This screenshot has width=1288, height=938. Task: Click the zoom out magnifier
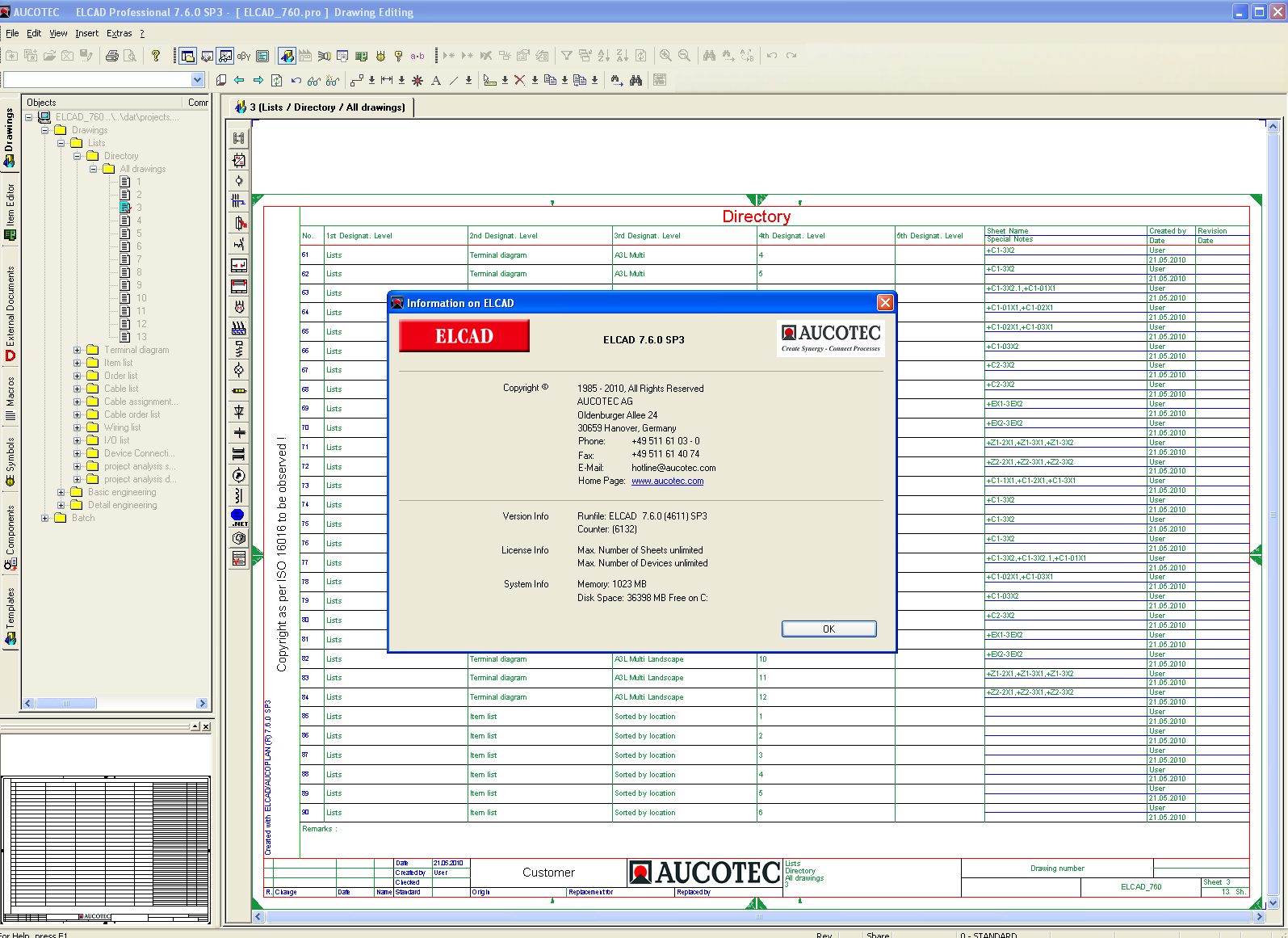[x=684, y=56]
